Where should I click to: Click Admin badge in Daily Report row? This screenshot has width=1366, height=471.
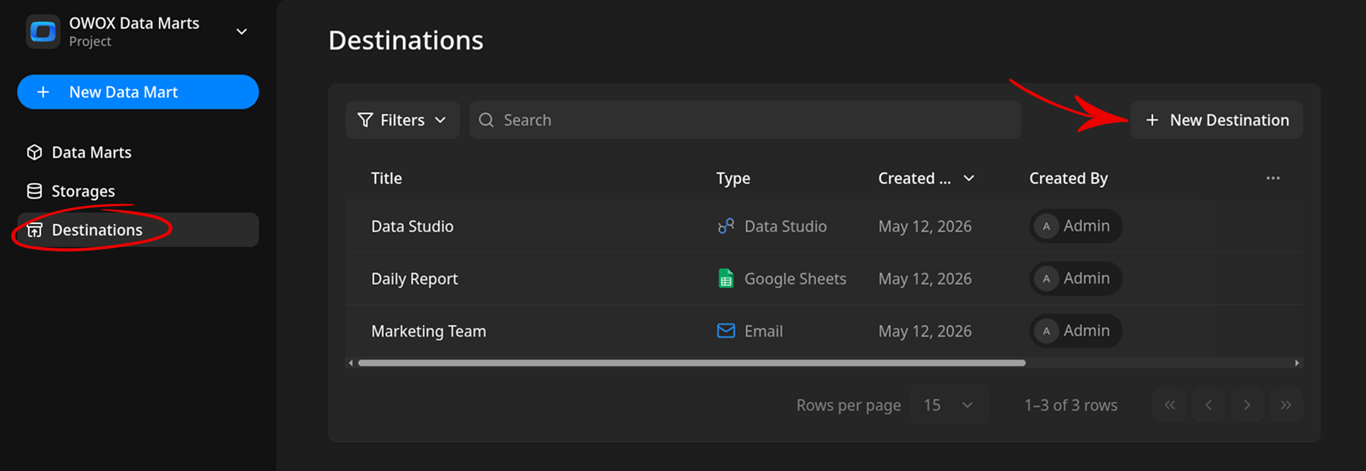pos(1076,278)
